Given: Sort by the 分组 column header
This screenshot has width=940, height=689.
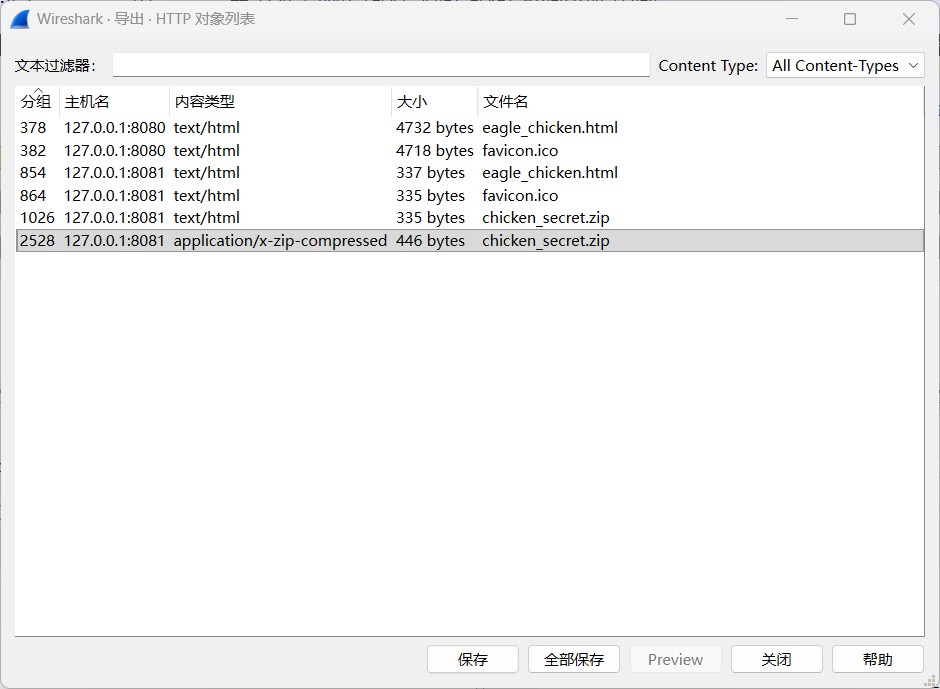Looking at the screenshot, I should tap(36, 102).
